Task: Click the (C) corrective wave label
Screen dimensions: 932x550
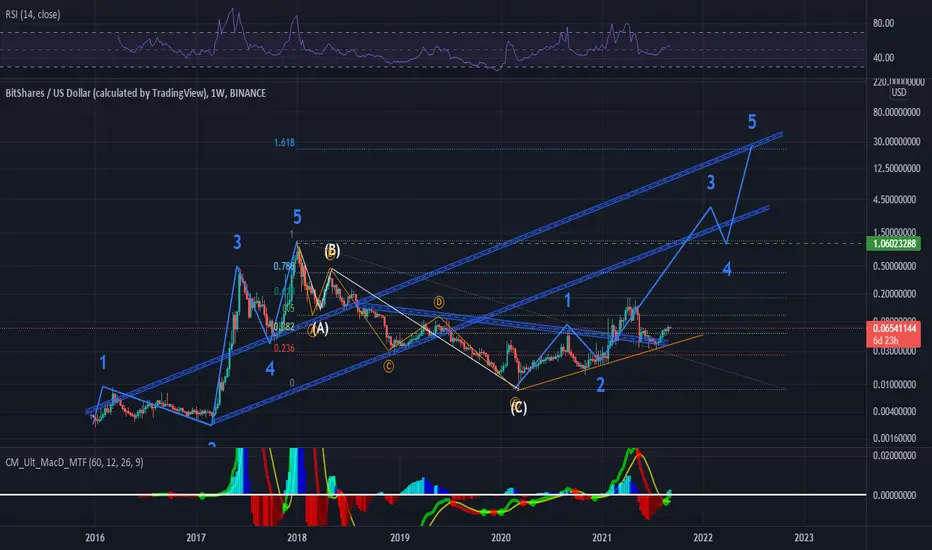Action: [x=519, y=408]
